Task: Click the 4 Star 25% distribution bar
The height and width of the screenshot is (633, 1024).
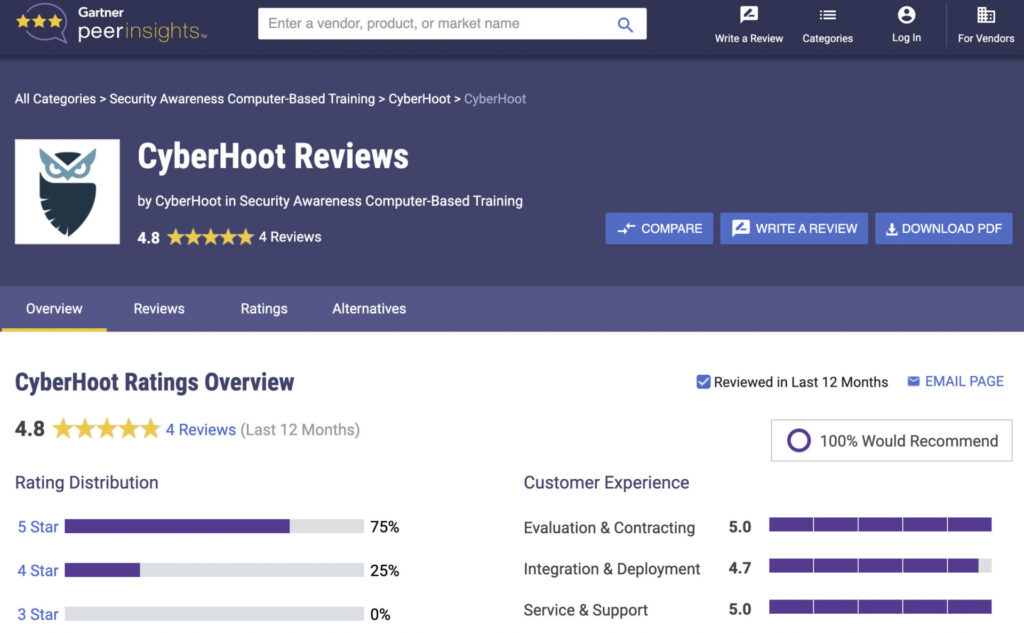Action: pos(214,570)
